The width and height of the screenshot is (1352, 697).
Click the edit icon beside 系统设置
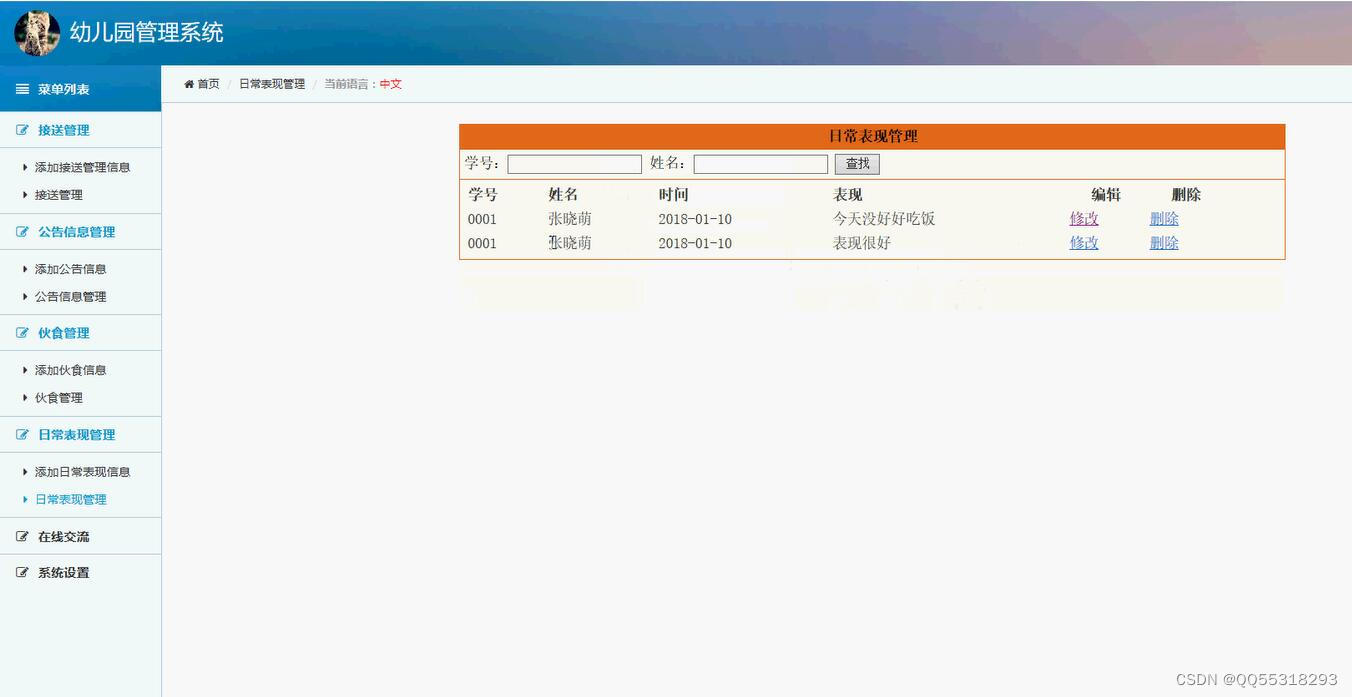(x=22, y=573)
